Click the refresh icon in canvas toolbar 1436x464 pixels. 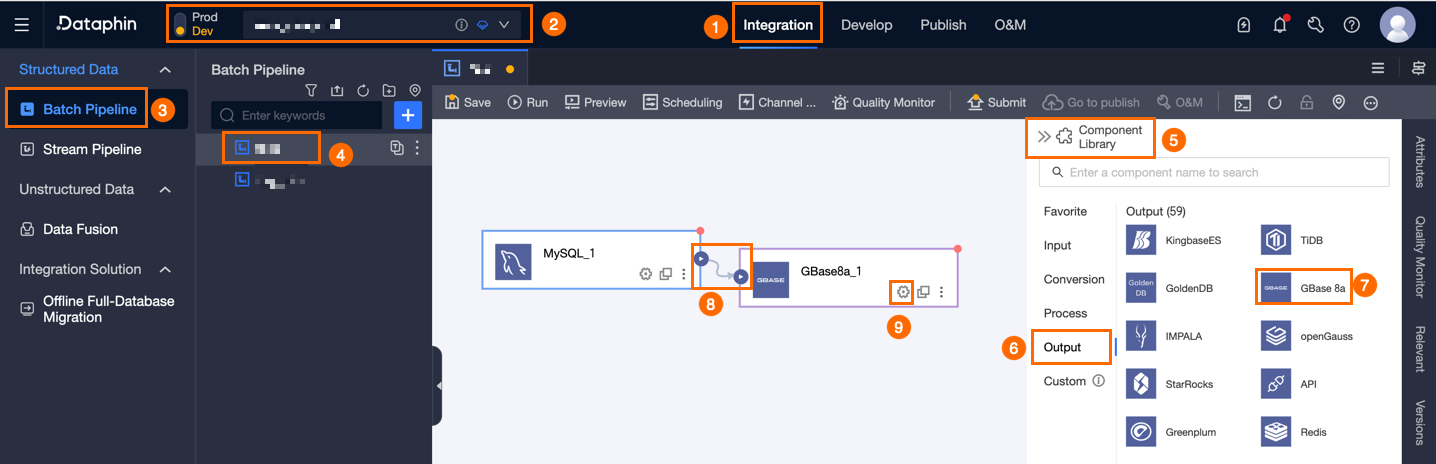point(1275,102)
